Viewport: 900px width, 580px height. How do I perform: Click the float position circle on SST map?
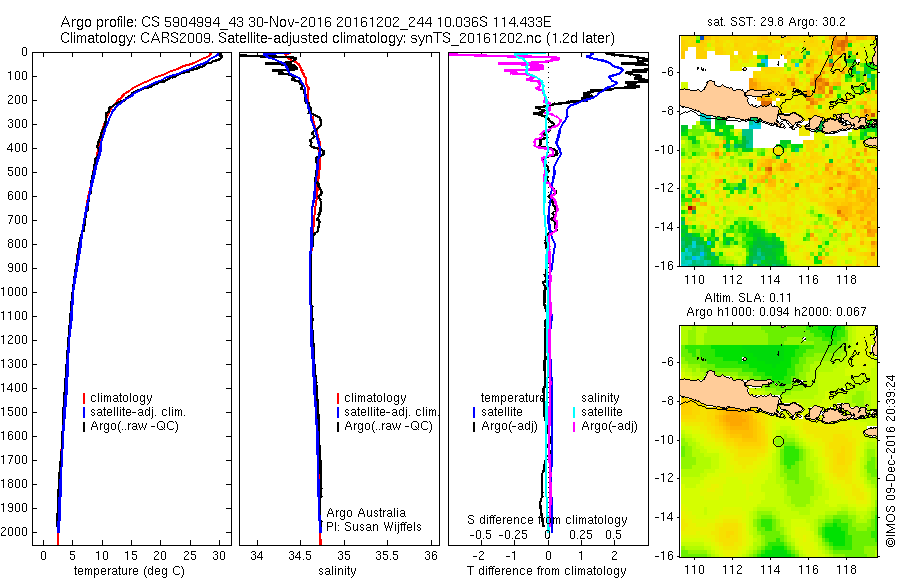[x=778, y=150]
